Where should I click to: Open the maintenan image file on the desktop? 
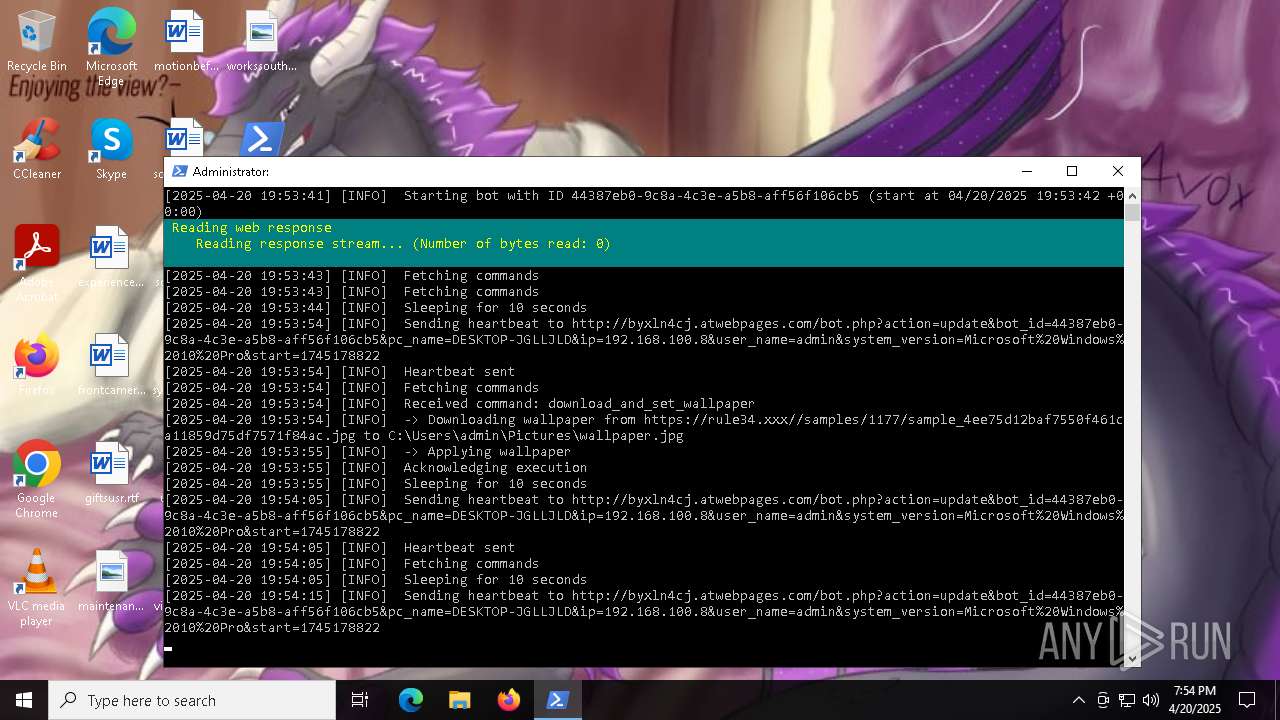(x=111, y=581)
